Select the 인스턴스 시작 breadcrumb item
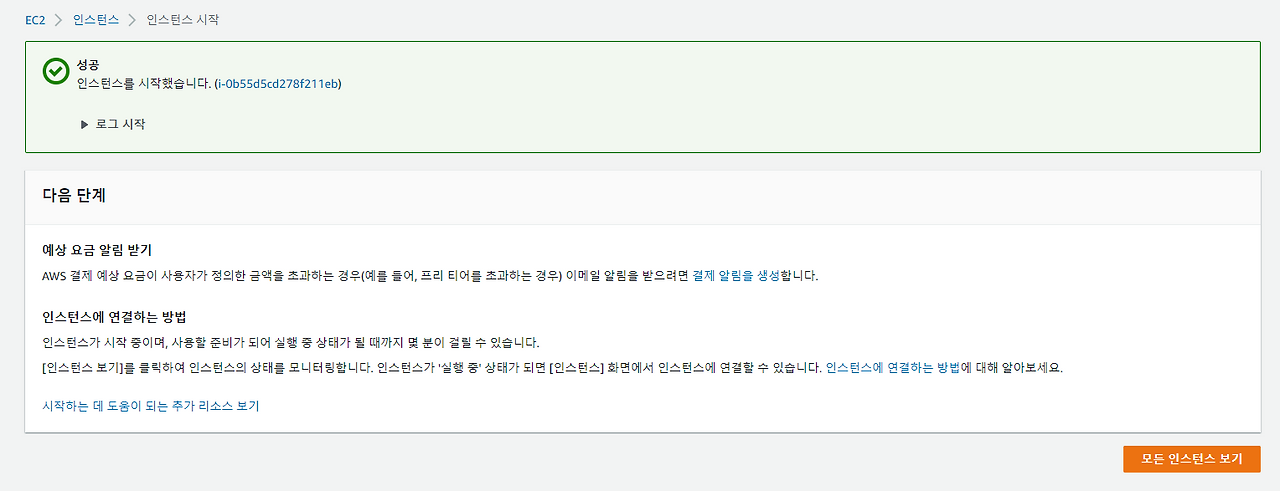 pos(183,20)
